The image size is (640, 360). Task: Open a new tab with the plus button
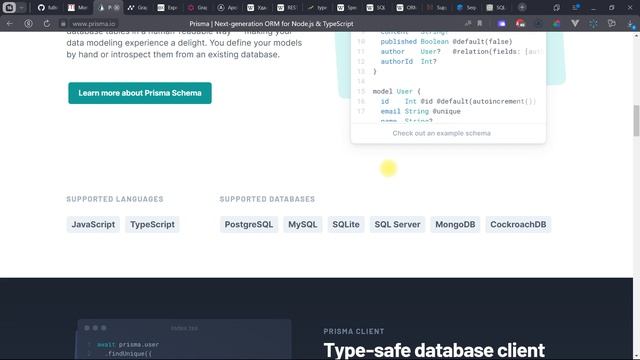522,7
